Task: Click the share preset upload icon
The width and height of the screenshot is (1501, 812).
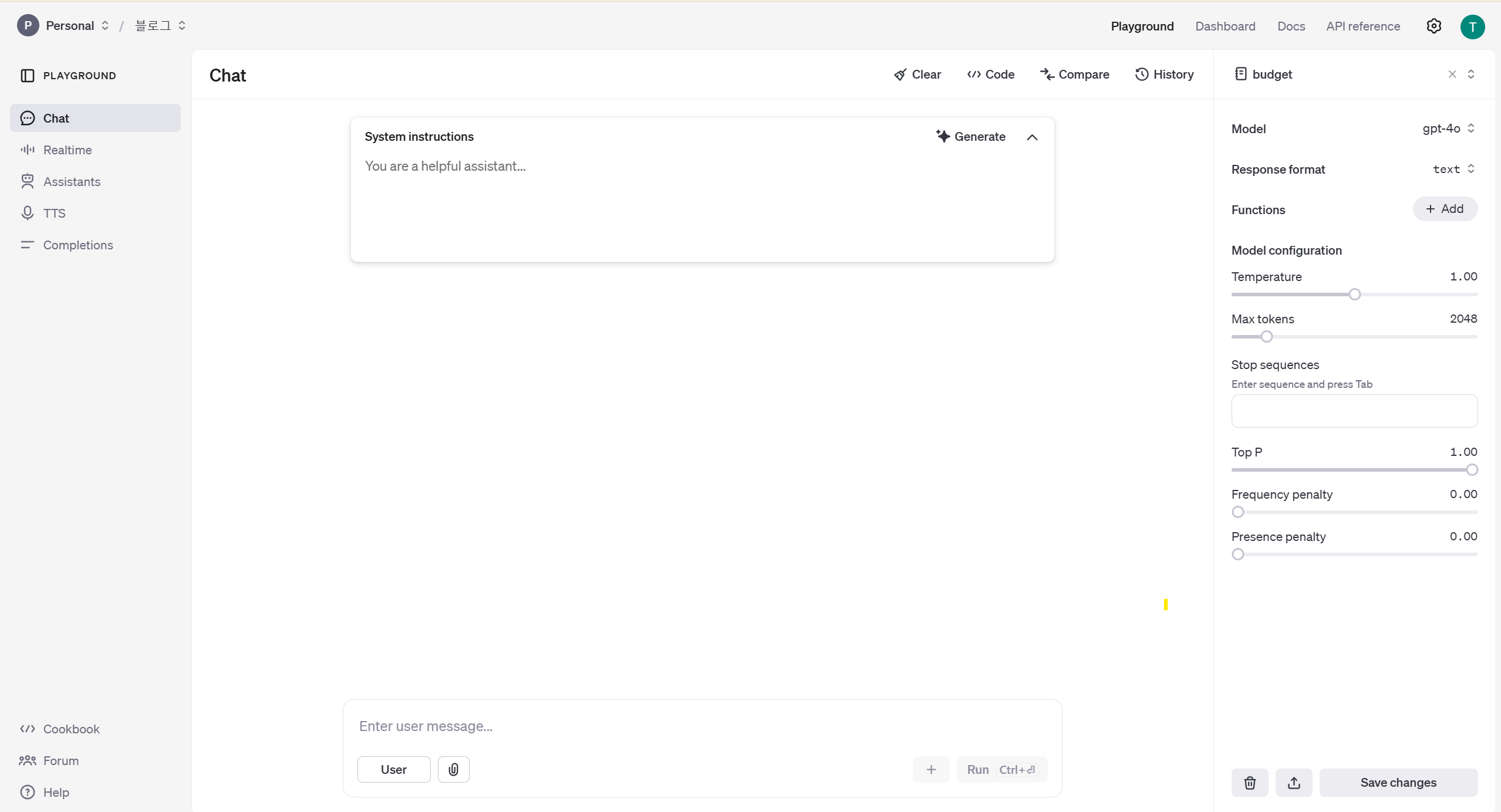Action: click(x=1294, y=783)
